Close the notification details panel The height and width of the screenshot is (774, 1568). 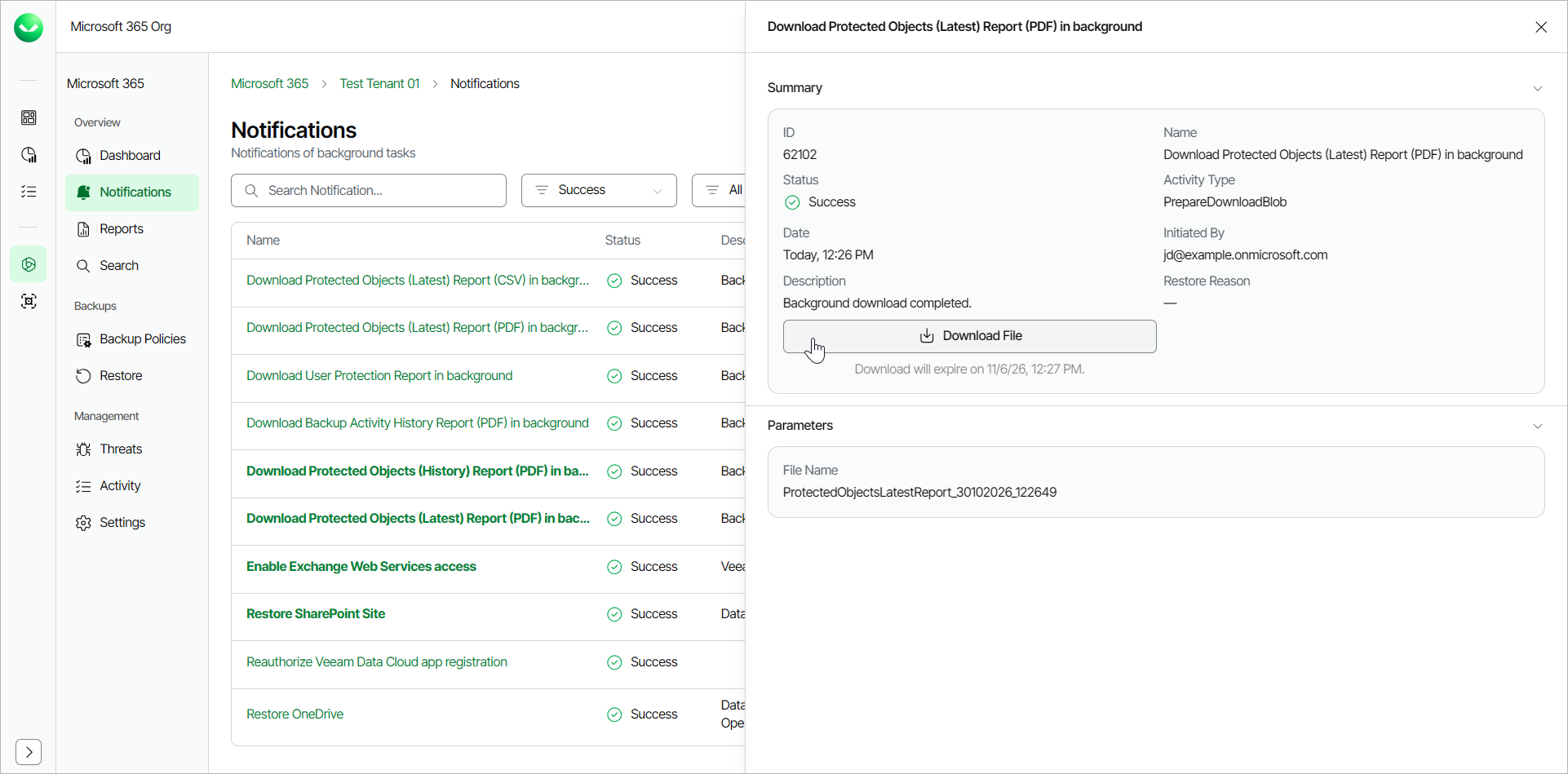click(1541, 27)
